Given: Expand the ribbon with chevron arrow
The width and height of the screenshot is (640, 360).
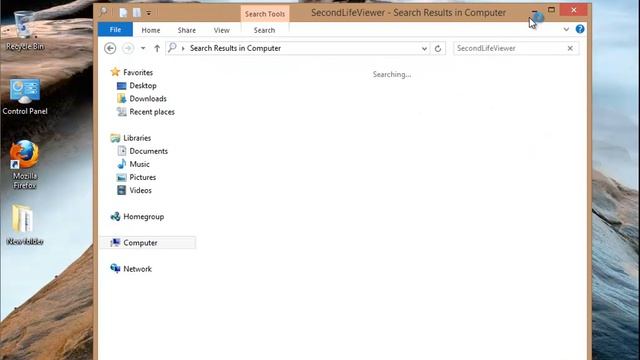Looking at the screenshot, I should 566,29.
